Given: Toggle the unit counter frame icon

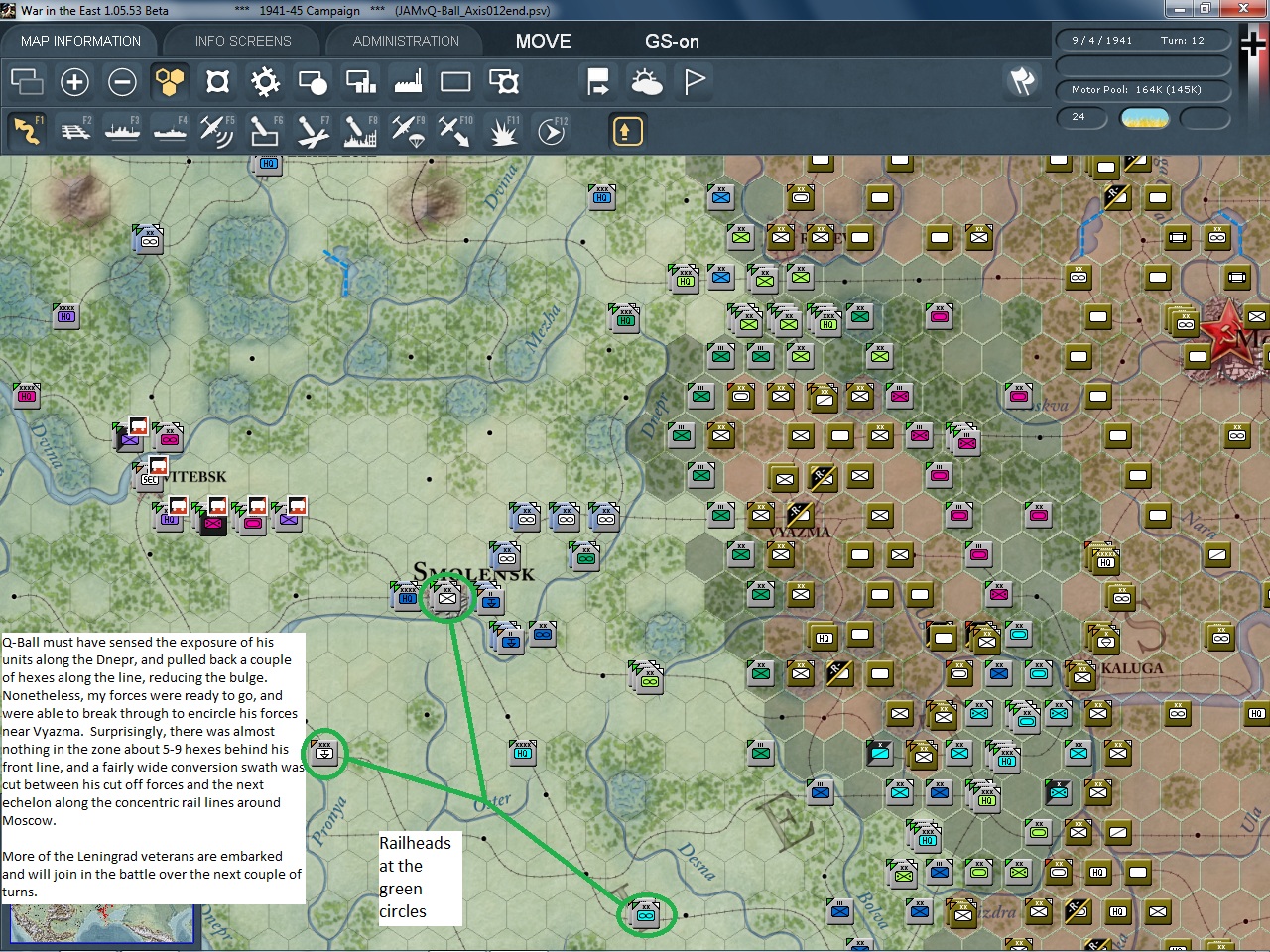Looking at the screenshot, I should coord(217,82).
